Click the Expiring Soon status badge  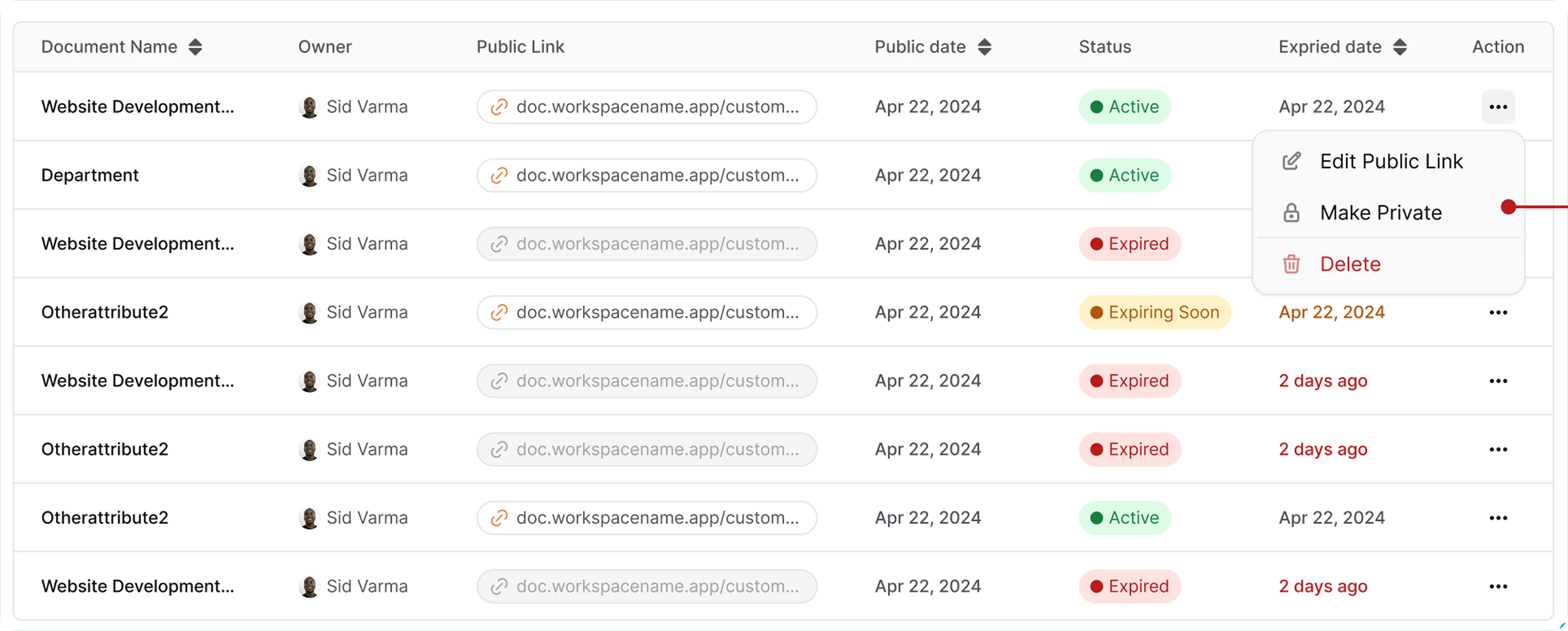coord(1154,312)
